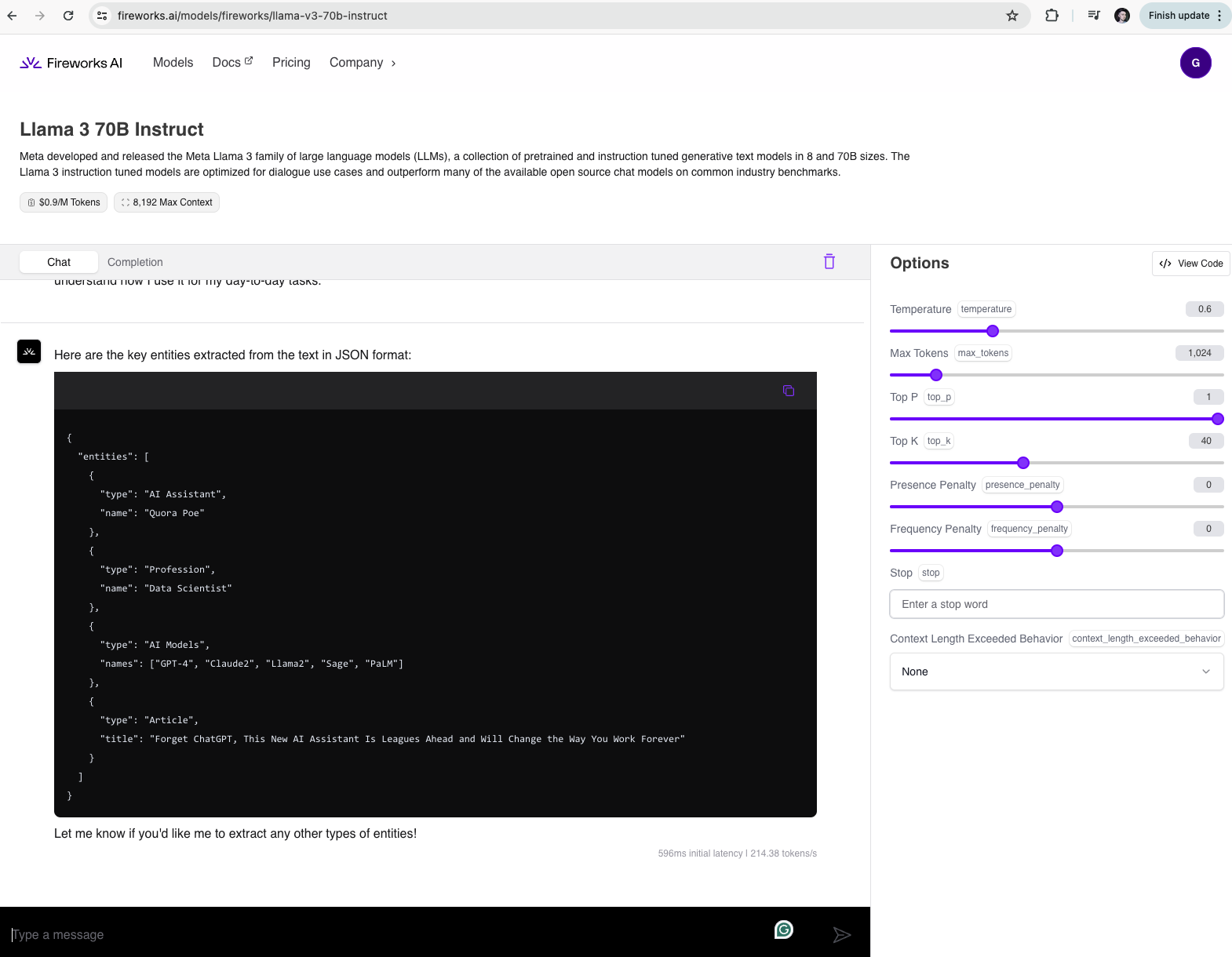Click assistant Fireworks avatar icon
The width and height of the screenshot is (1232, 957).
click(29, 351)
